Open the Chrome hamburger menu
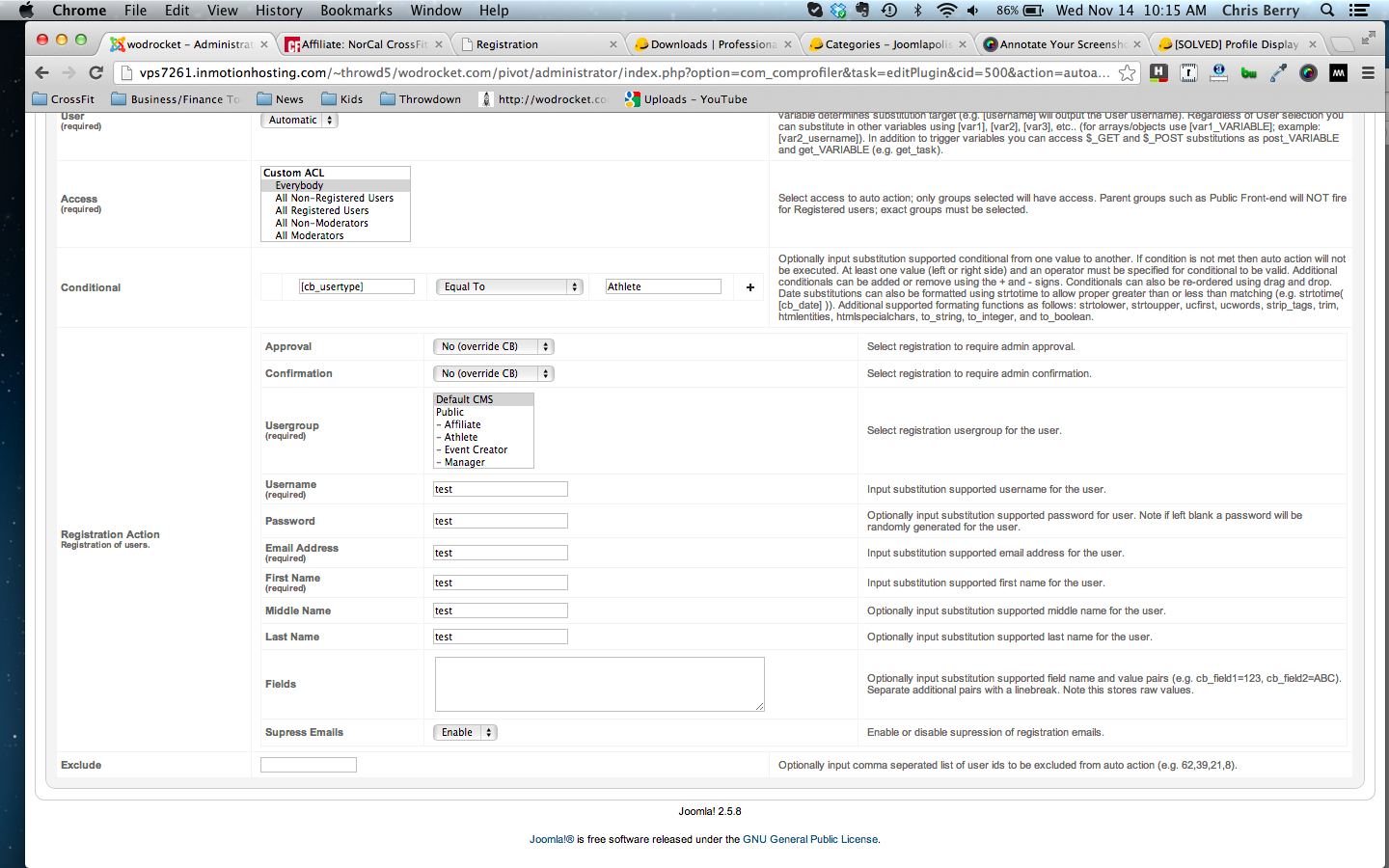The height and width of the screenshot is (868, 1389). [x=1368, y=72]
